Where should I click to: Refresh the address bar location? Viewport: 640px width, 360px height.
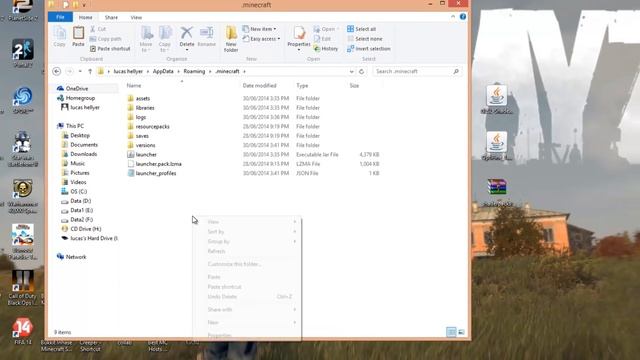(361, 71)
